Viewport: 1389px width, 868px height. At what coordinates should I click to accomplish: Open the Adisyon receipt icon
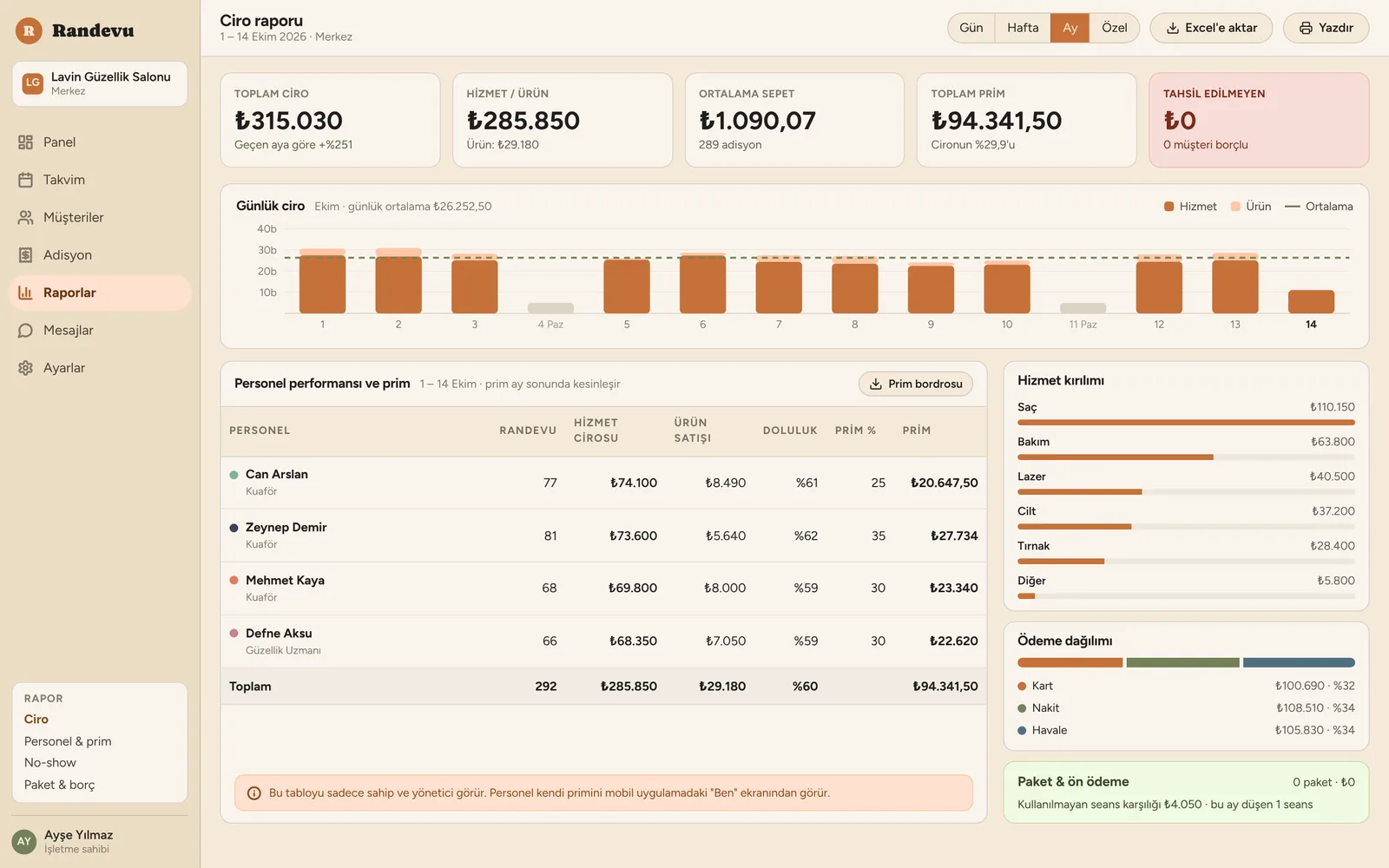pyautogui.click(x=25, y=255)
